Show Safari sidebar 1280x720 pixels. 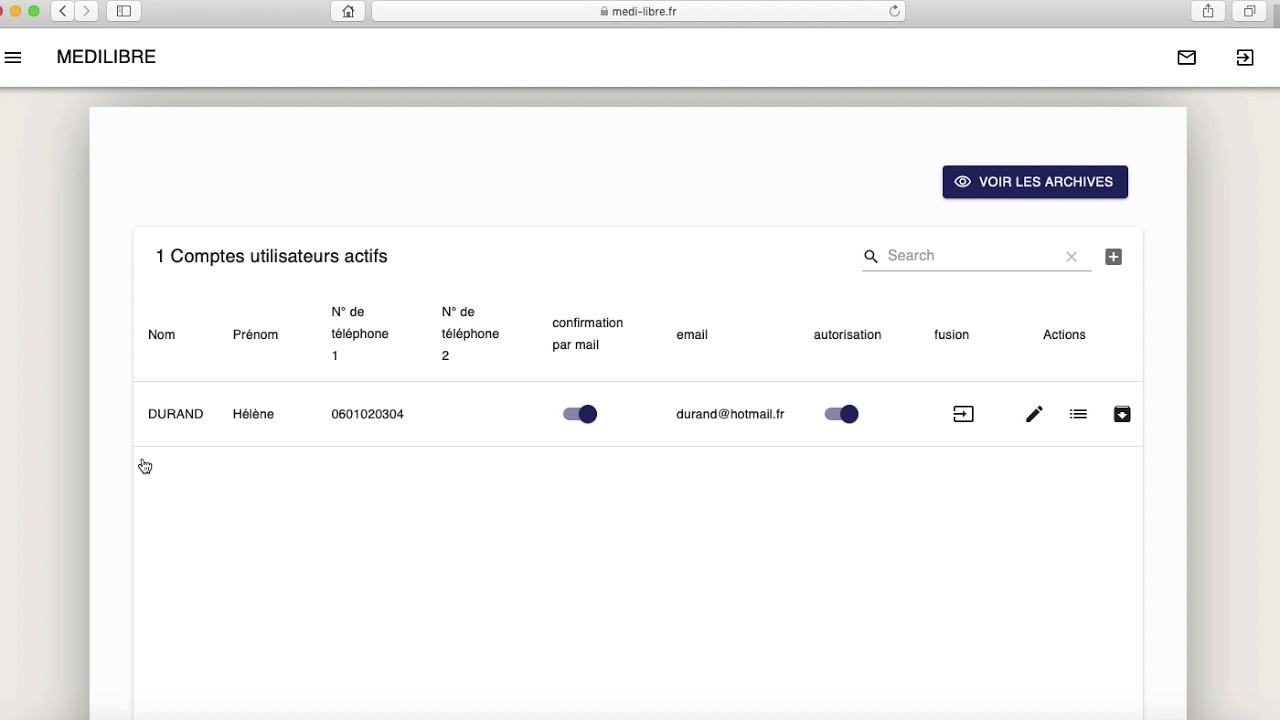point(124,11)
